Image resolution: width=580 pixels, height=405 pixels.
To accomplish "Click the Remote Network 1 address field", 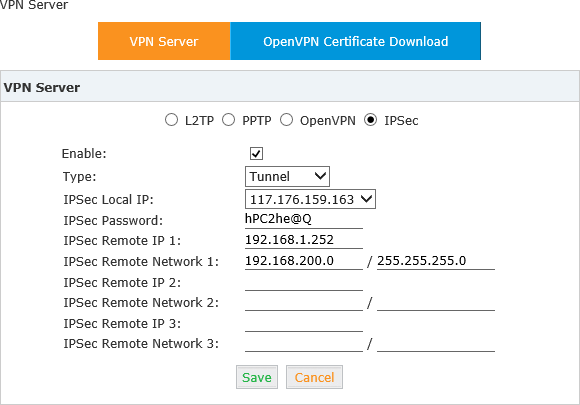I will 304,261.
